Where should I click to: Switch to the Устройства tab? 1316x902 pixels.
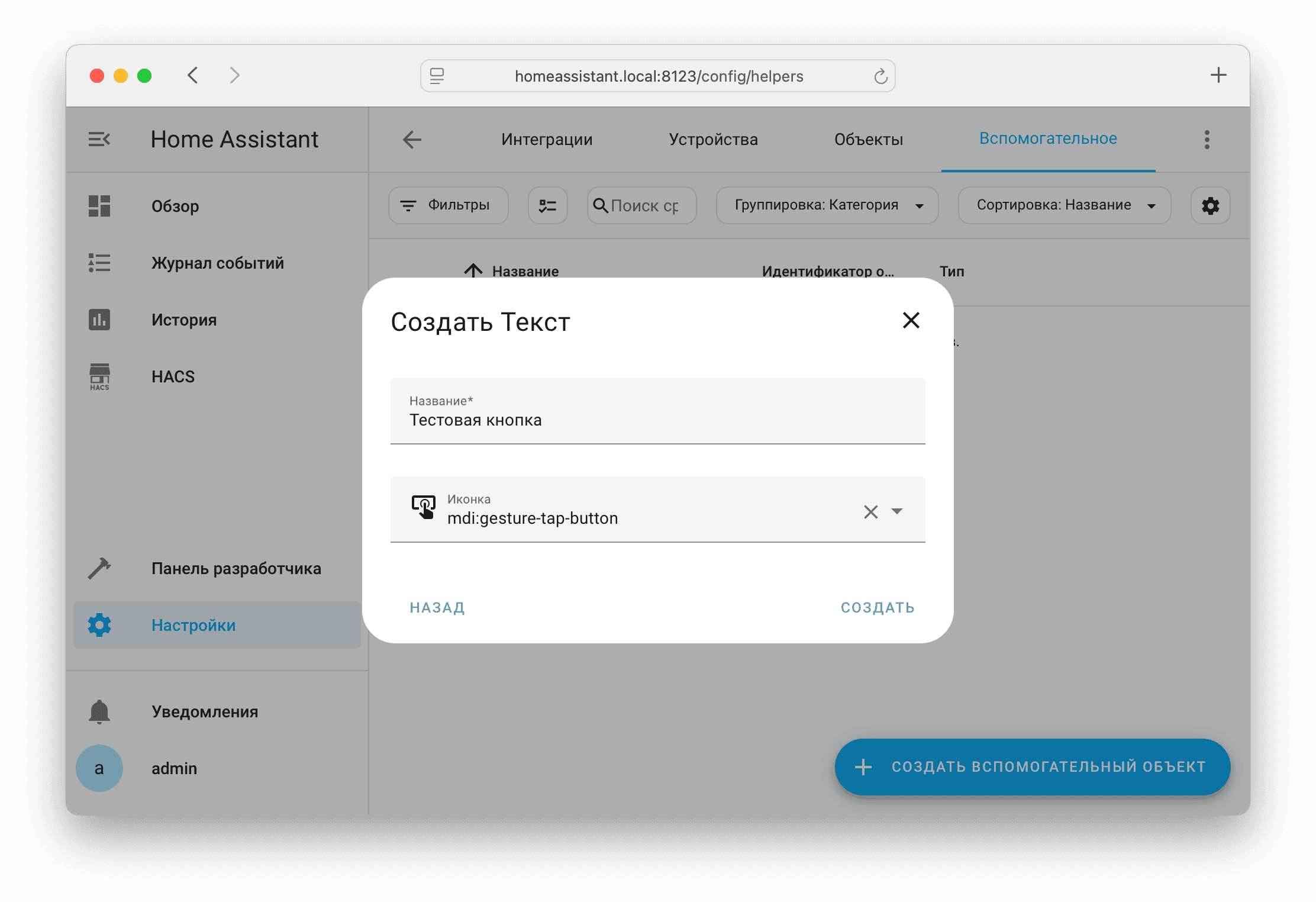[713, 140]
